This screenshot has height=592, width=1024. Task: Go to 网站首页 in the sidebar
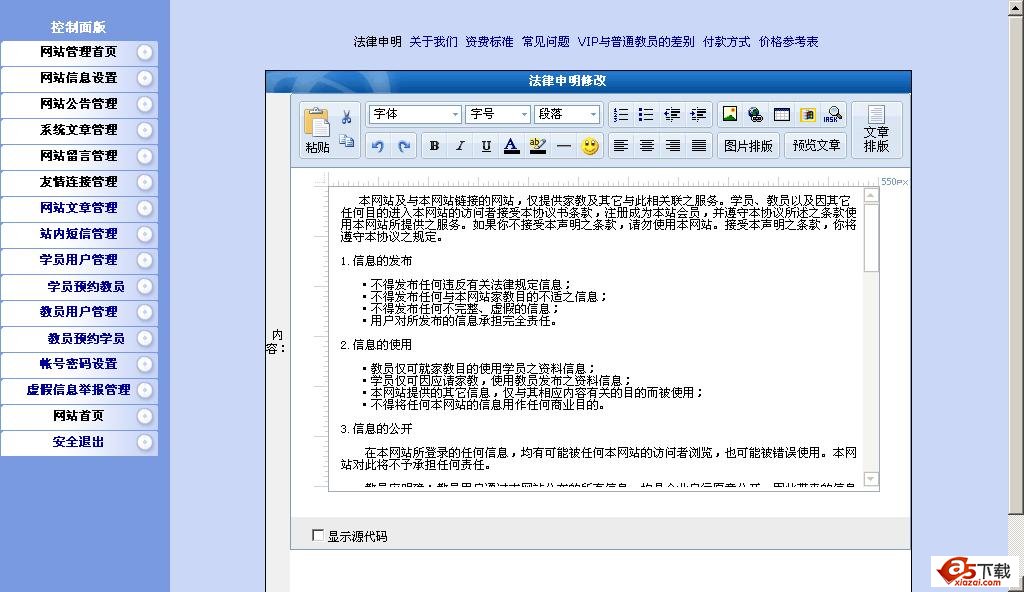pos(78,416)
